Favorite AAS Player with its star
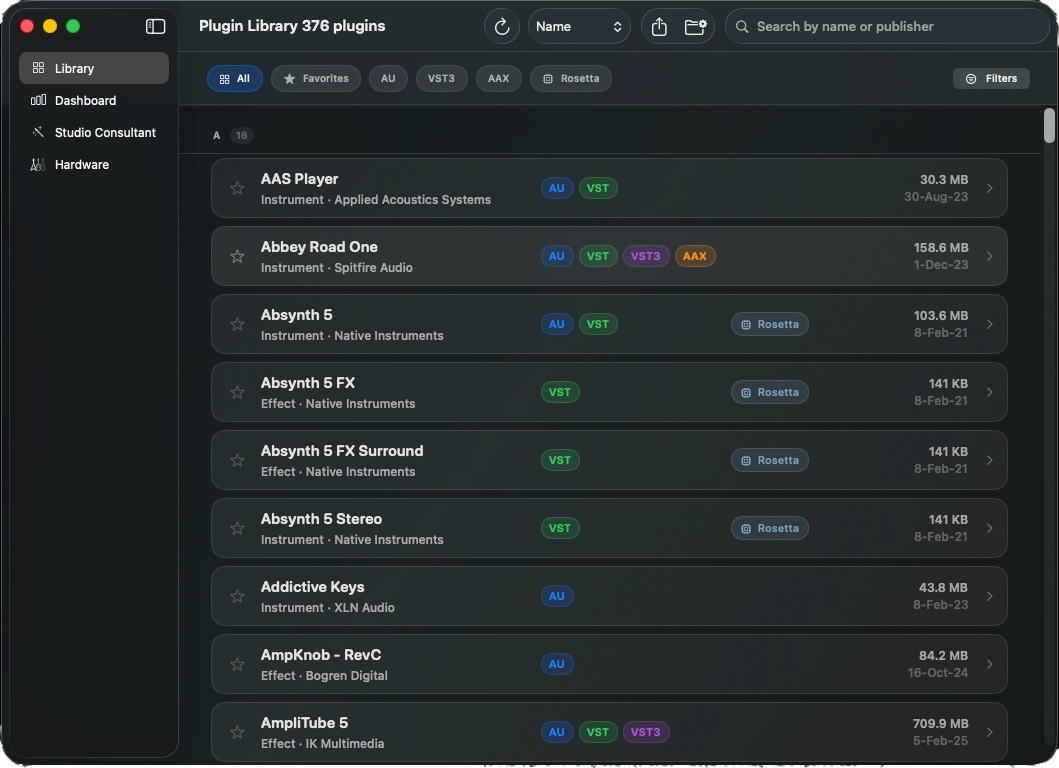Image resolution: width=1059 pixels, height=768 pixels. point(237,188)
